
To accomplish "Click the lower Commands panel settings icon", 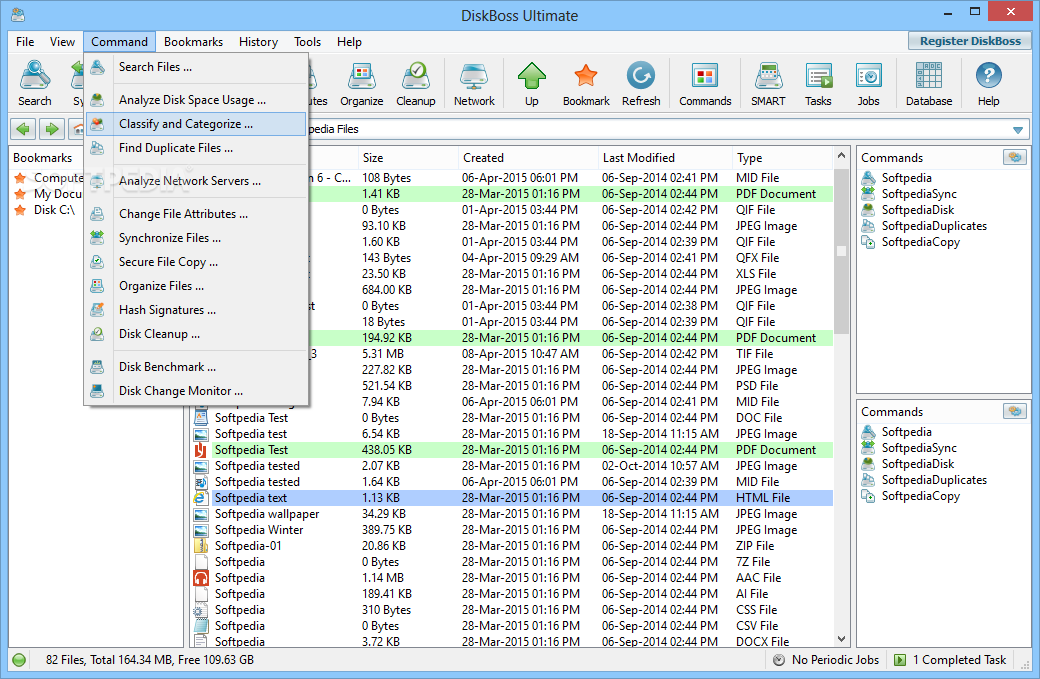I will click(1015, 411).
